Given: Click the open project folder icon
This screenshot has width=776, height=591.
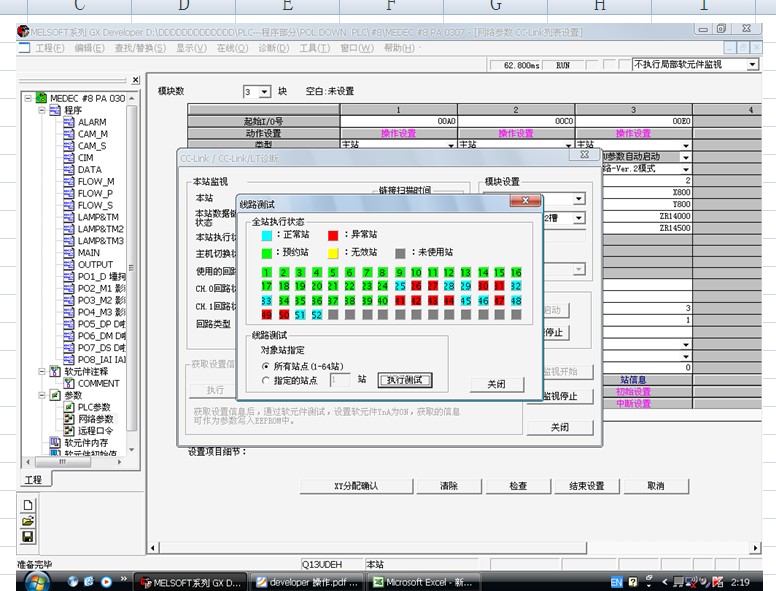Looking at the screenshot, I should click(28, 521).
